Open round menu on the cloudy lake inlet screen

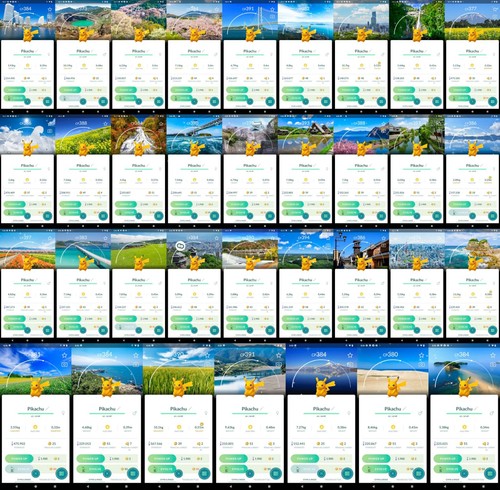click(275, 473)
